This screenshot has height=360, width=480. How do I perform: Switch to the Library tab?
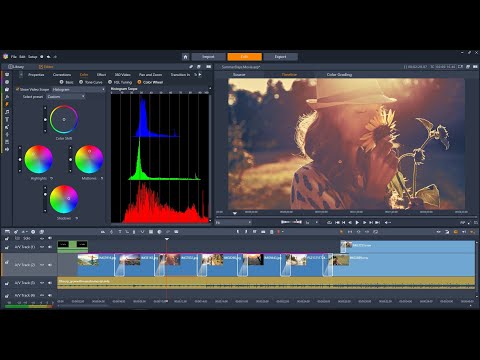[16, 67]
